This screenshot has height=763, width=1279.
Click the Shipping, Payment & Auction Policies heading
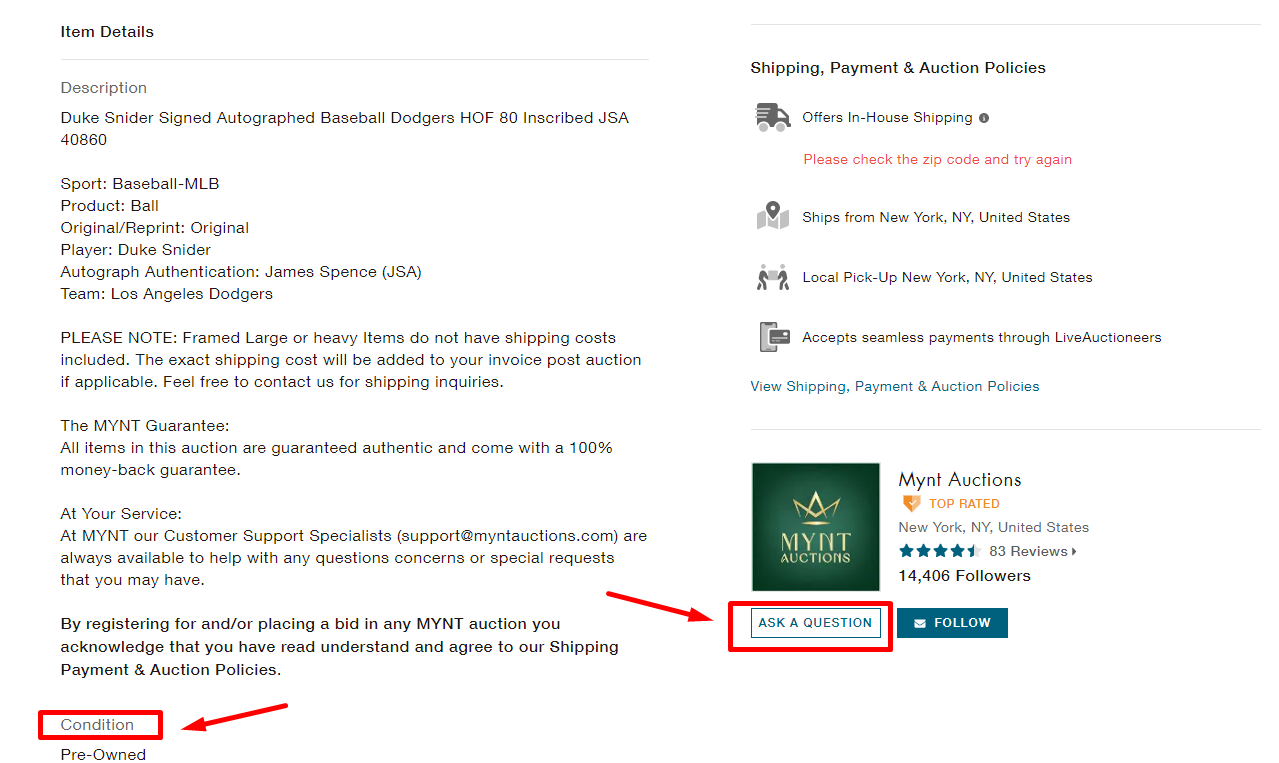898,68
